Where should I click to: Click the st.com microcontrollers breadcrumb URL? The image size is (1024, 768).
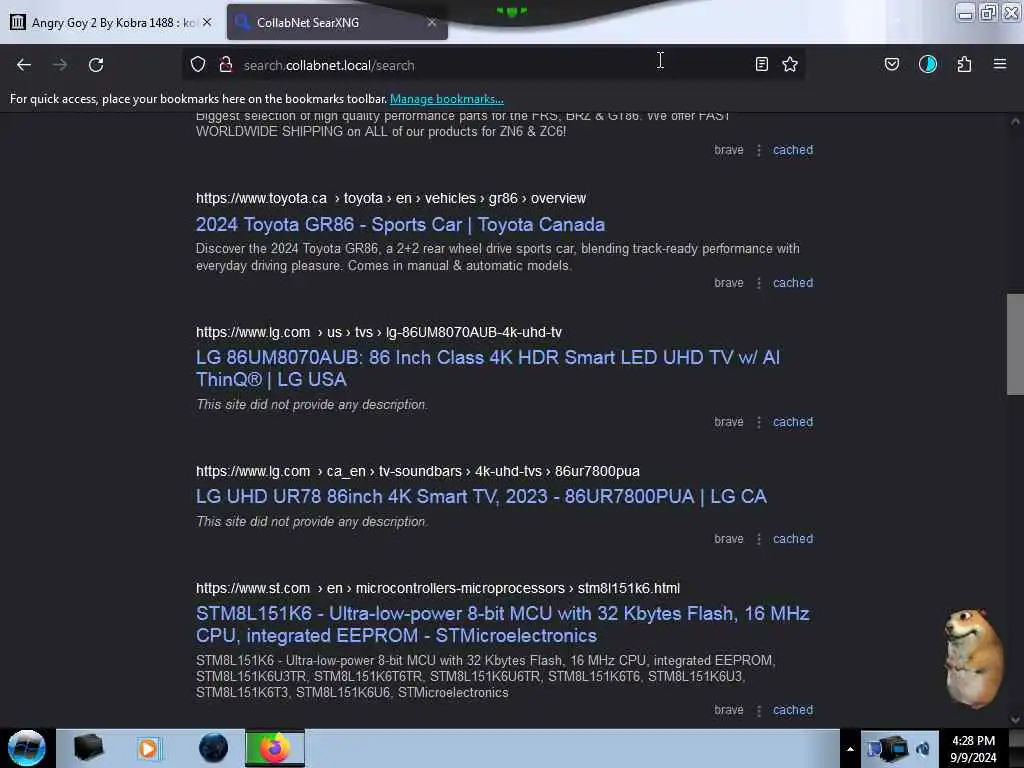click(x=438, y=588)
